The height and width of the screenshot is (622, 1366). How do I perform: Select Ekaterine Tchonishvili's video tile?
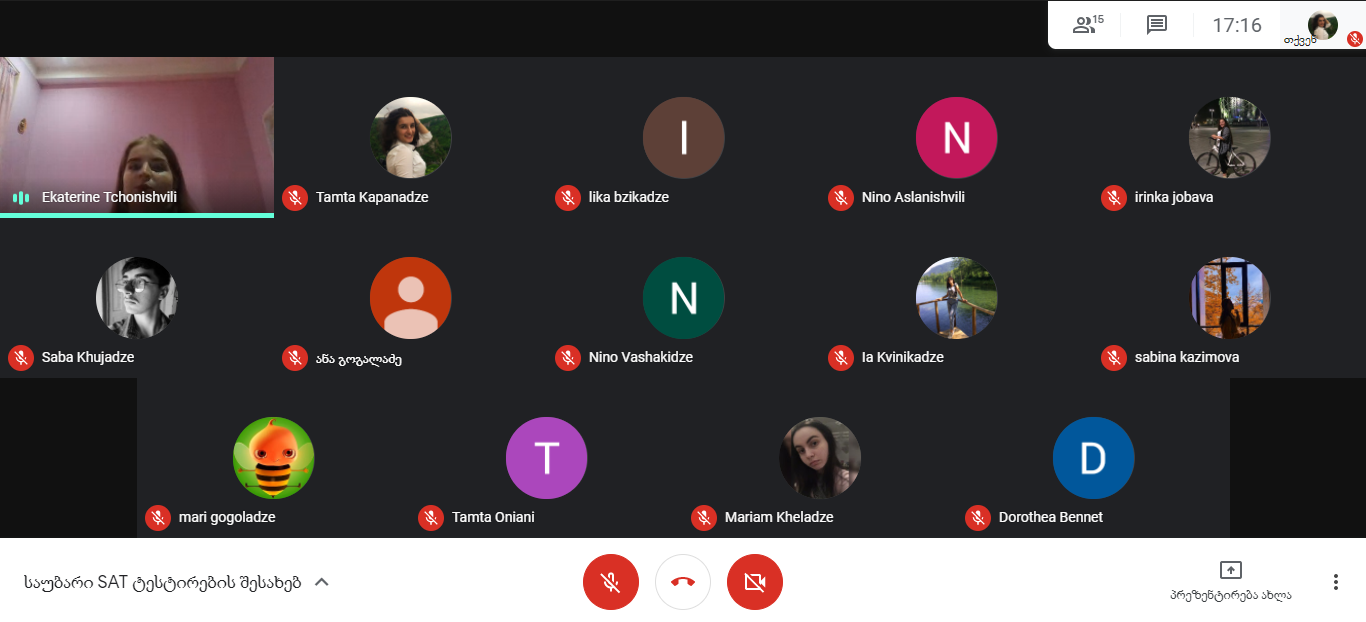click(137, 137)
